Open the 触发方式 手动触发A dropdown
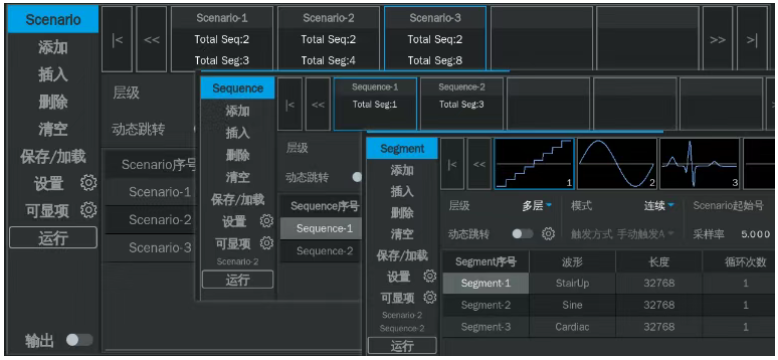Viewport: 778px width, 360px height. [x=646, y=234]
